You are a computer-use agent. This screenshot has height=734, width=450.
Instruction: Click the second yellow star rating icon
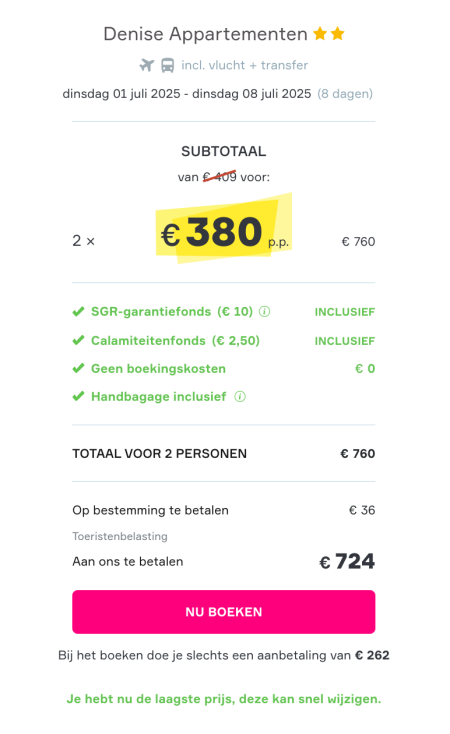[x=338, y=34]
